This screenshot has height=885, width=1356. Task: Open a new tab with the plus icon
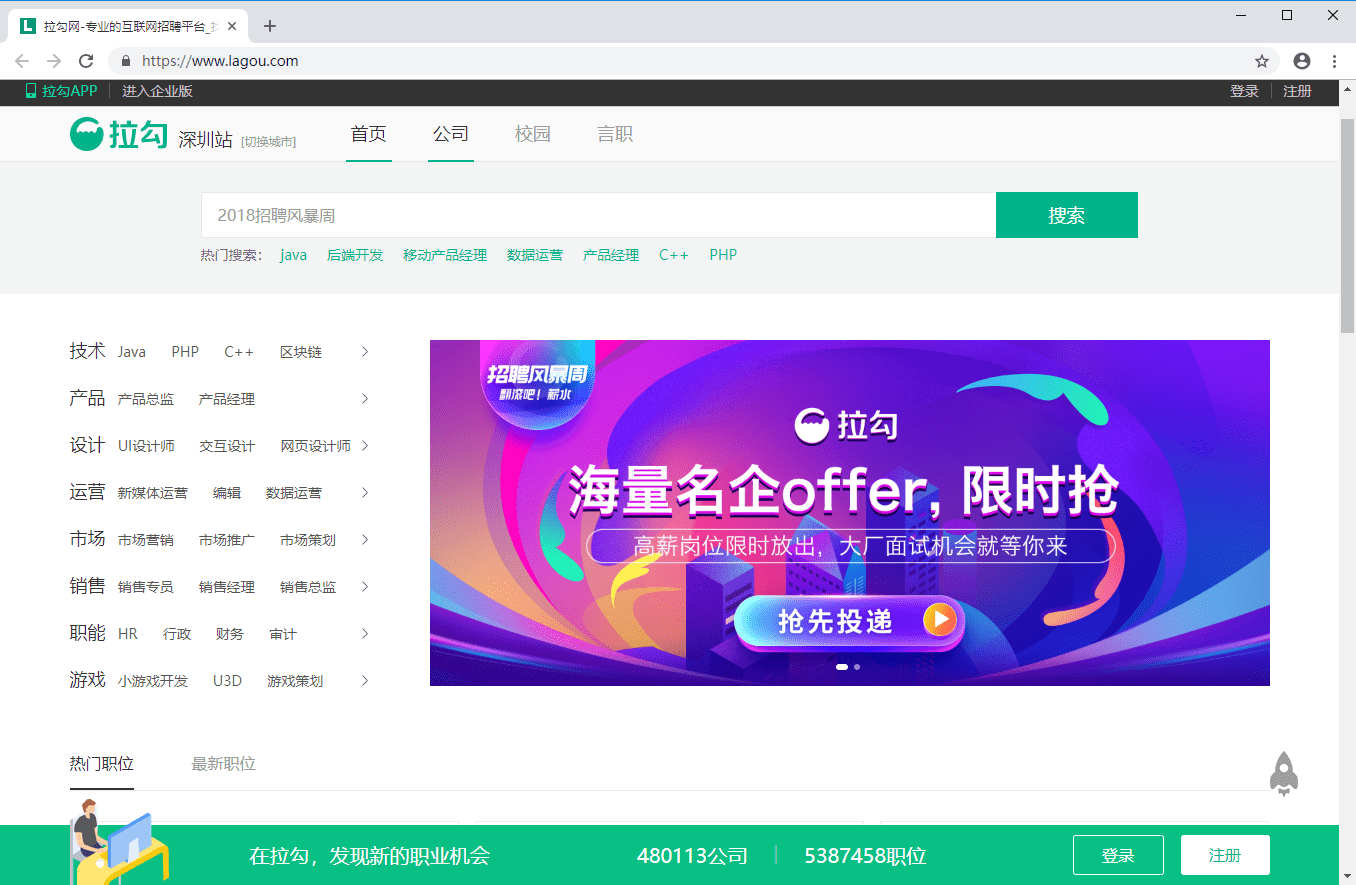point(269,26)
